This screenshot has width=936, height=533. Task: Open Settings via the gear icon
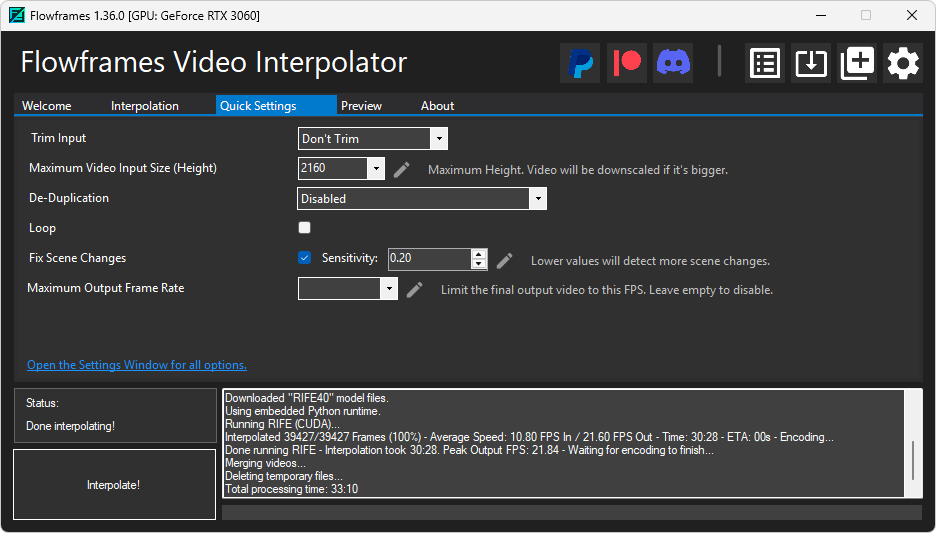click(x=903, y=63)
